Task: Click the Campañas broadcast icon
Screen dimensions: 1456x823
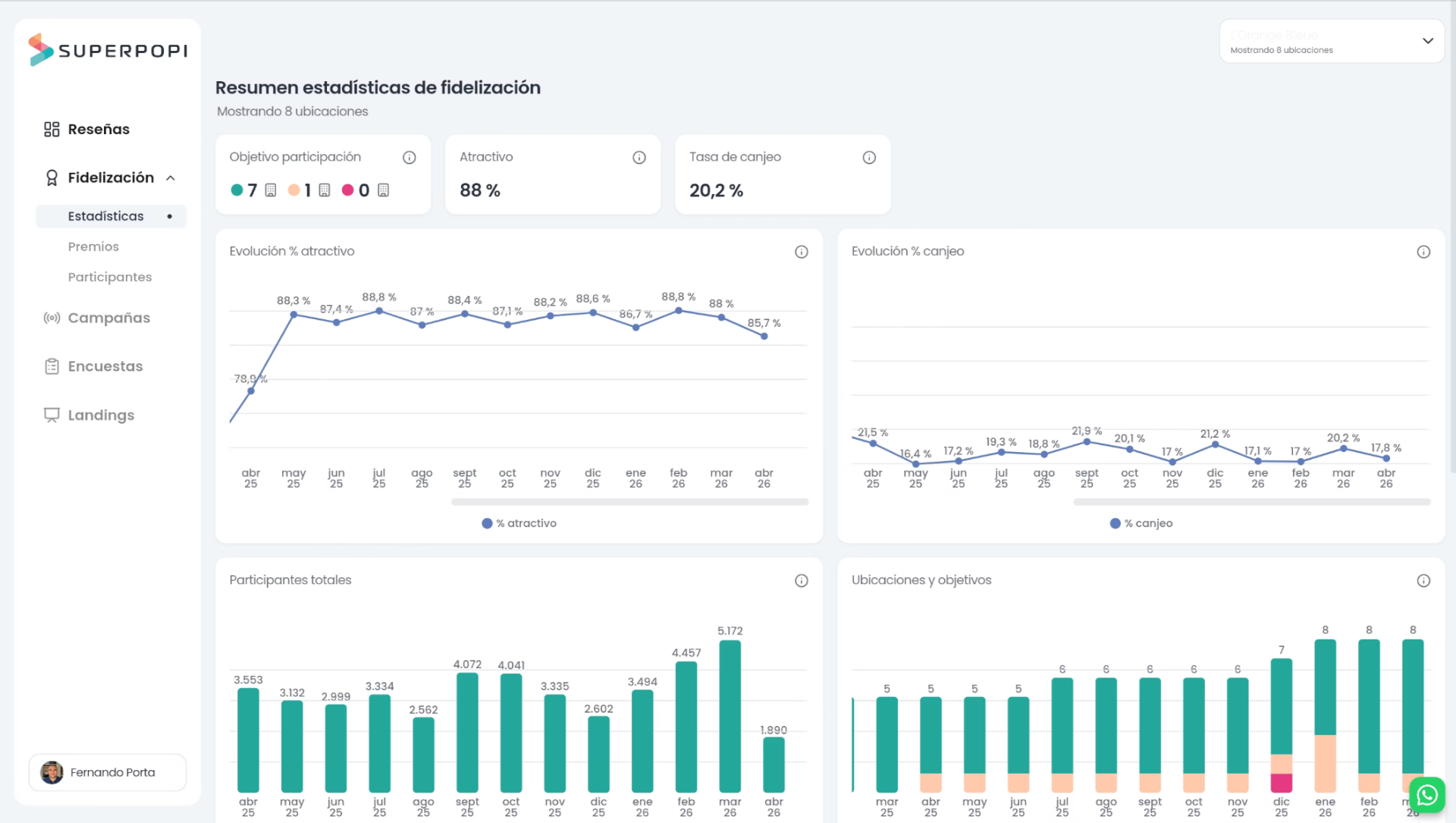Action: (x=52, y=318)
